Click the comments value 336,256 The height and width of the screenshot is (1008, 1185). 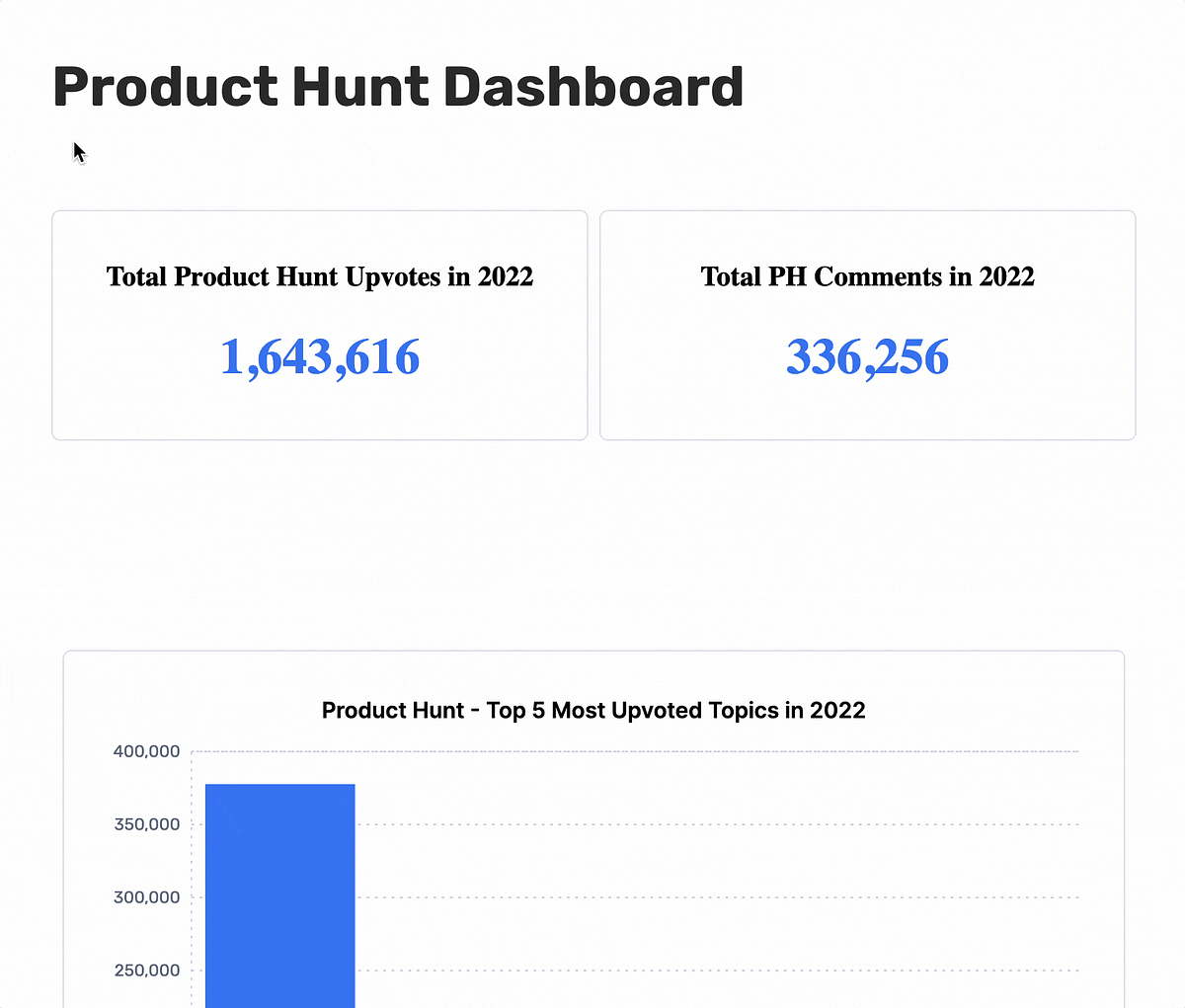866,357
